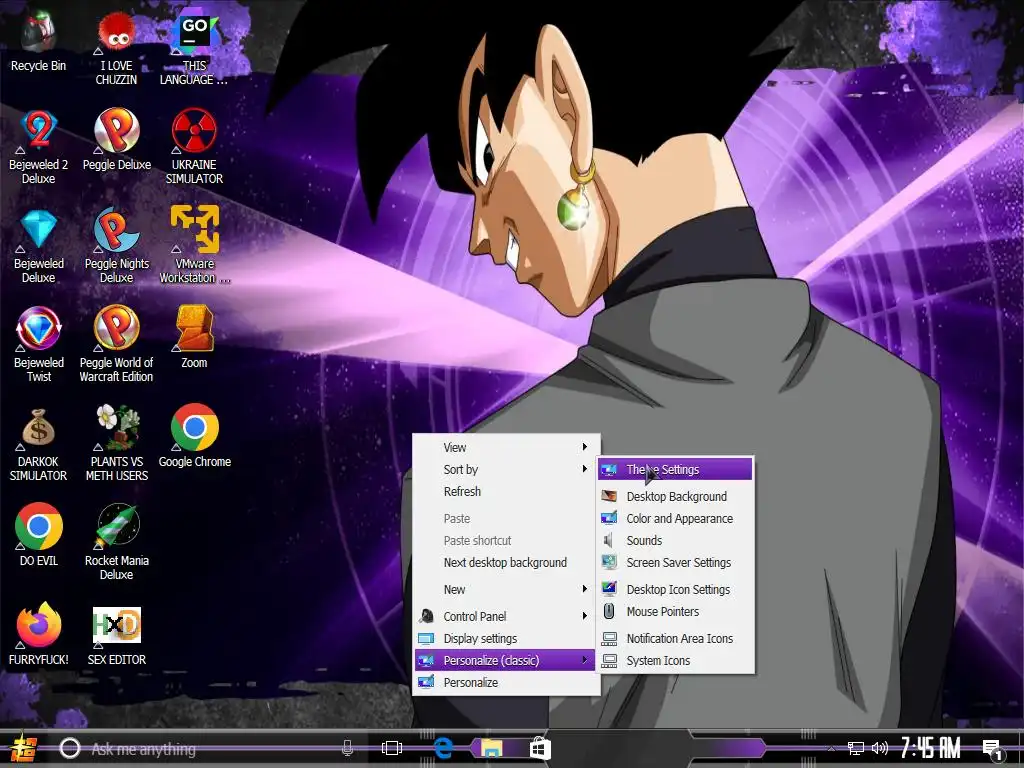Open the Recycle Bin desktop icon

tap(39, 42)
